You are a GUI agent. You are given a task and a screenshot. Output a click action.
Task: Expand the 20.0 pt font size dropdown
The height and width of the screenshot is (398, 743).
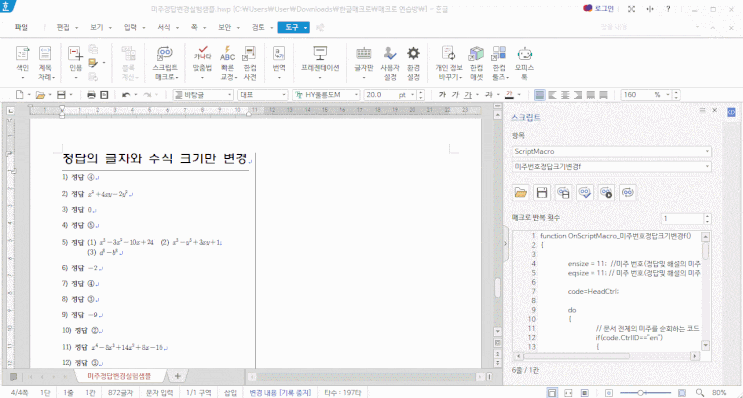tap(413, 95)
